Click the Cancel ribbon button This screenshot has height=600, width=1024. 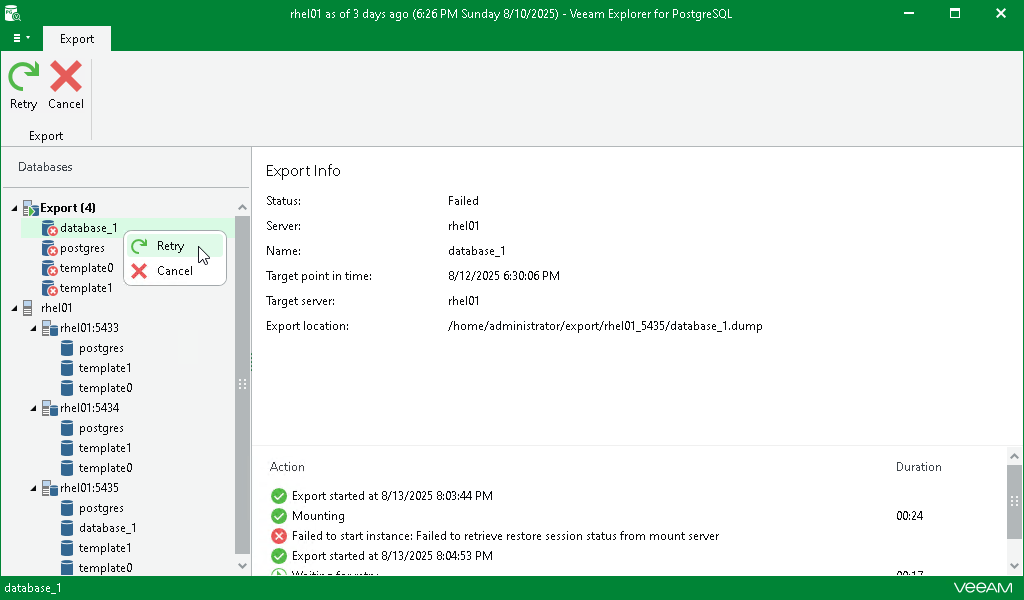coord(66,86)
